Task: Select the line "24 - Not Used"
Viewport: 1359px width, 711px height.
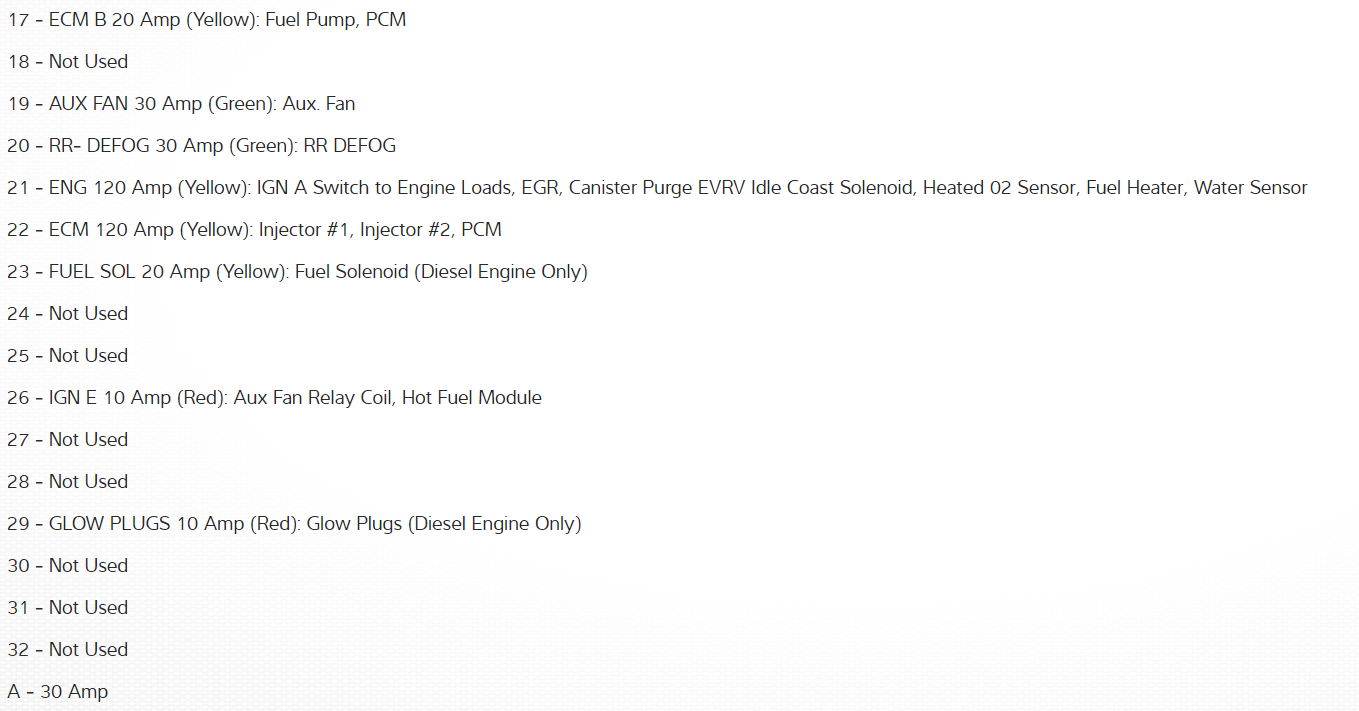Action: tap(68, 313)
